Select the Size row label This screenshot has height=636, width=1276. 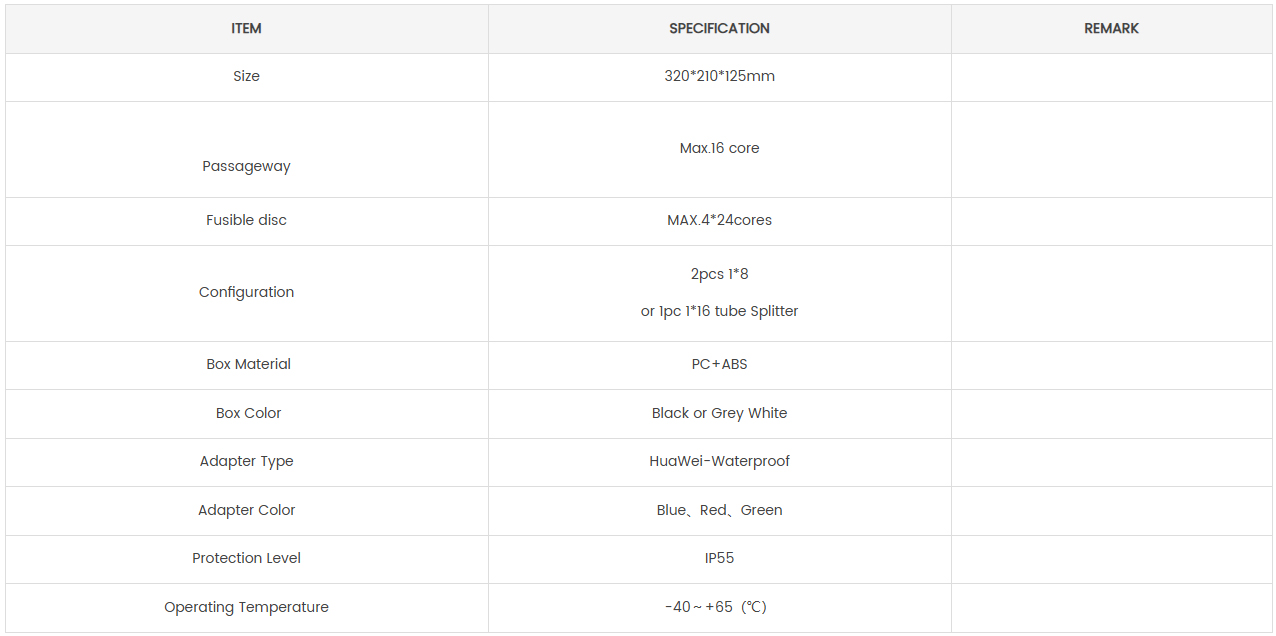point(246,76)
